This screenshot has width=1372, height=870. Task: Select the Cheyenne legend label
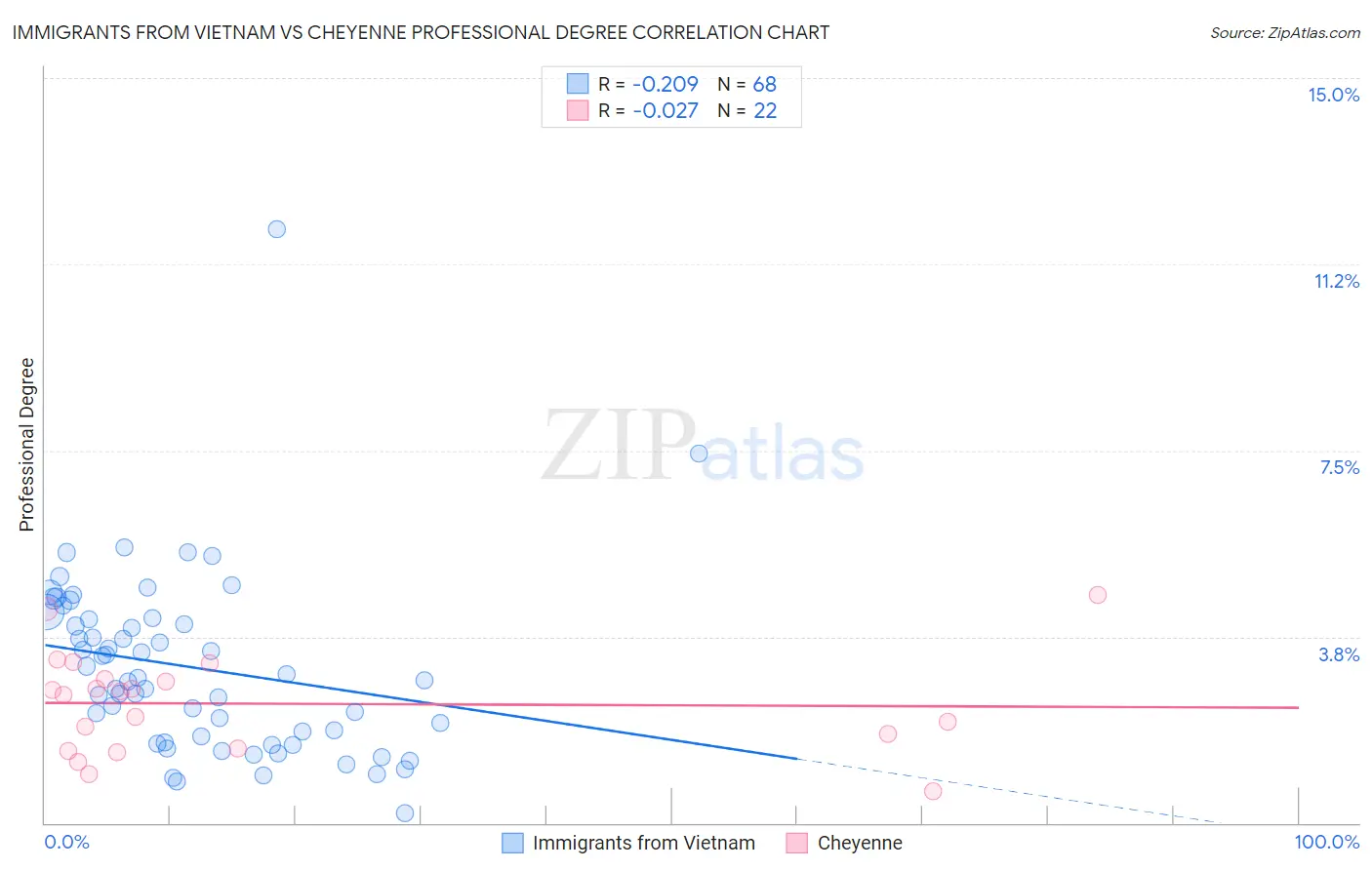(x=860, y=843)
